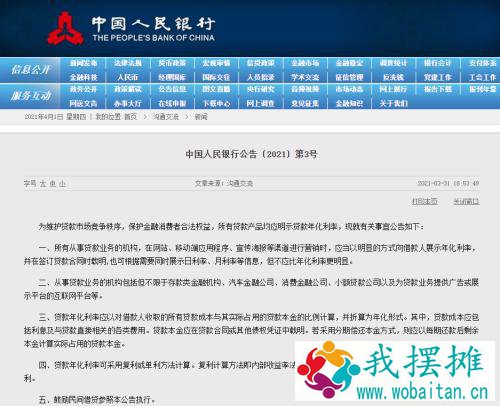Set font size to 小

(62, 184)
